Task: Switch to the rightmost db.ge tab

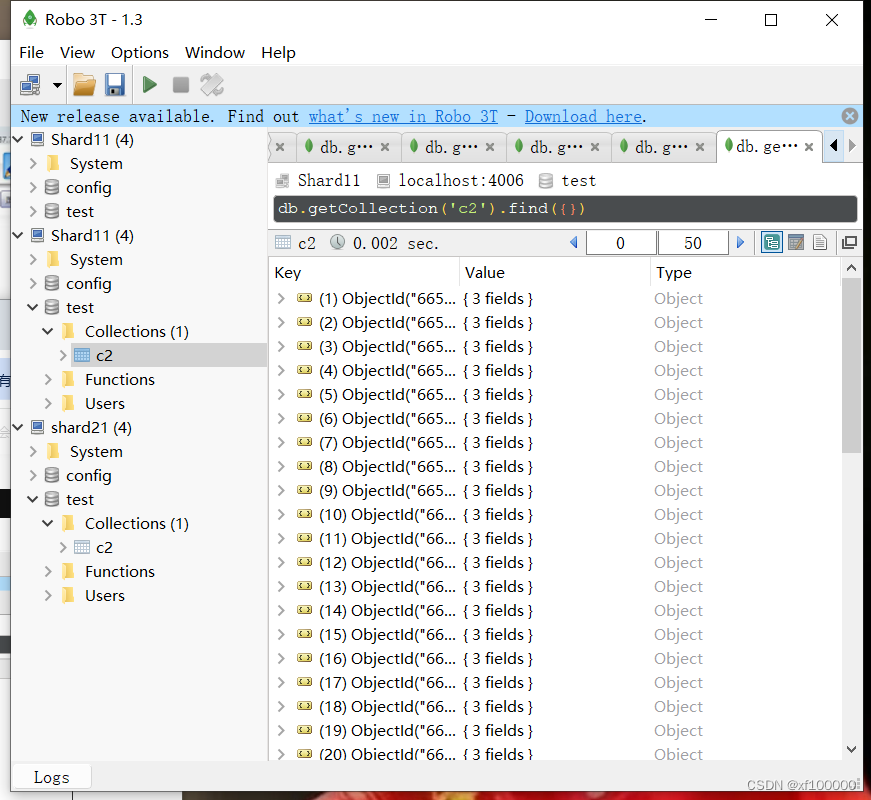Action: pos(766,145)
